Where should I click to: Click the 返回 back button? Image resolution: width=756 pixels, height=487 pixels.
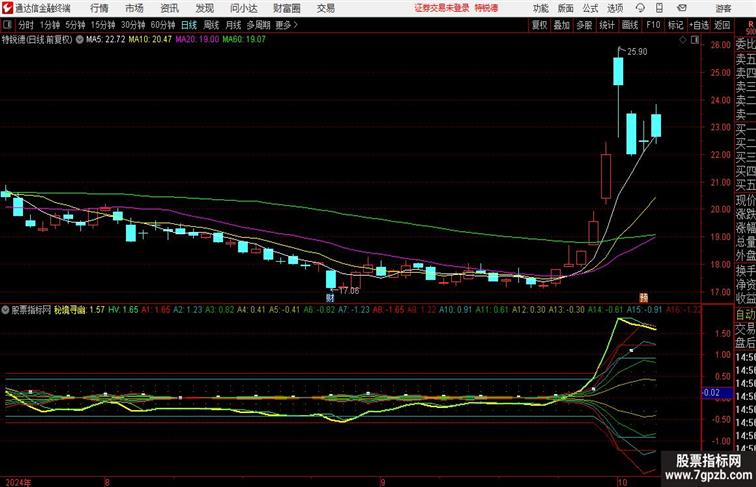pos(722,25)
